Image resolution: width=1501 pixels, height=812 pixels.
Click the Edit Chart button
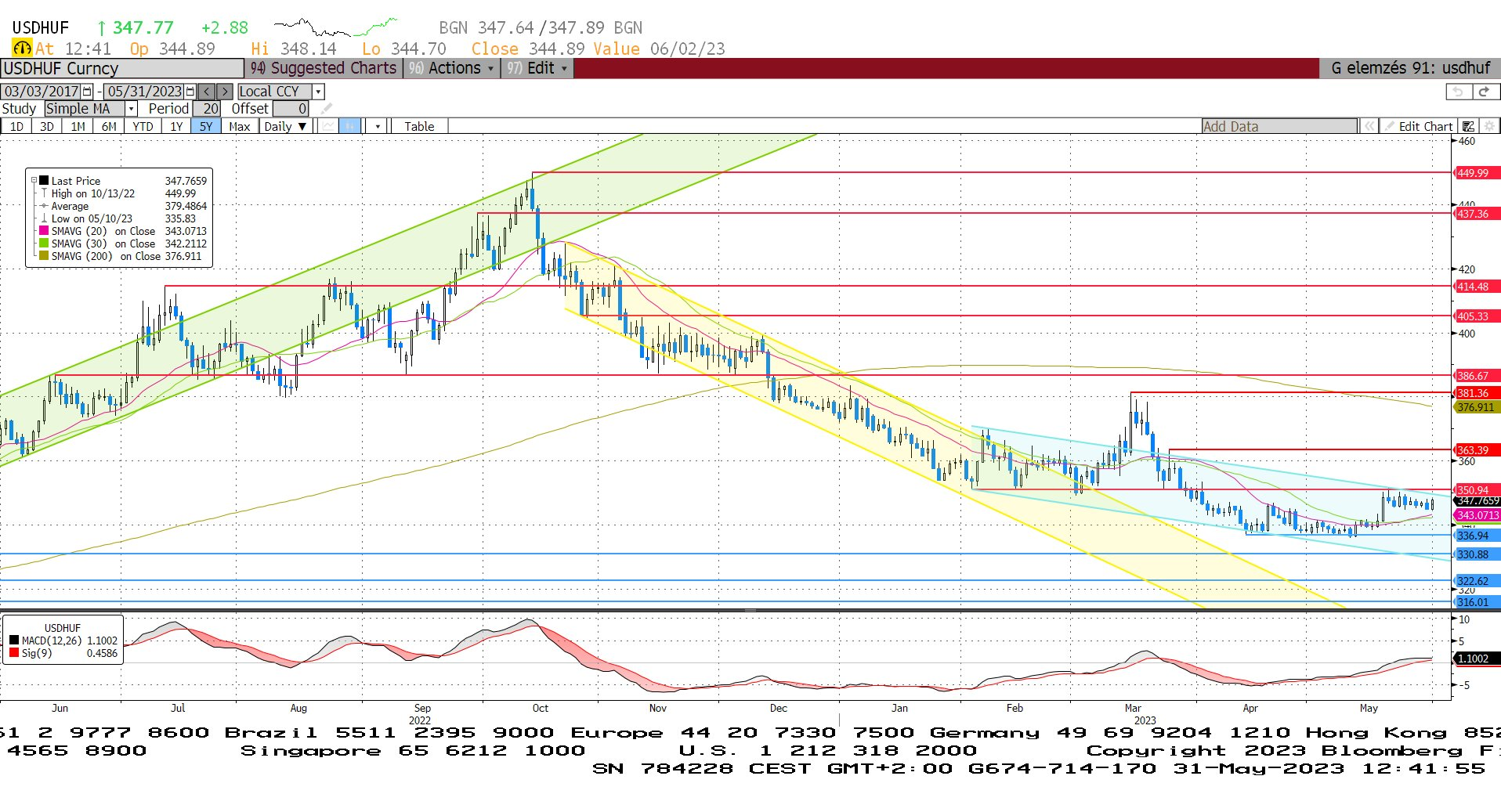tap(1419, 126)
